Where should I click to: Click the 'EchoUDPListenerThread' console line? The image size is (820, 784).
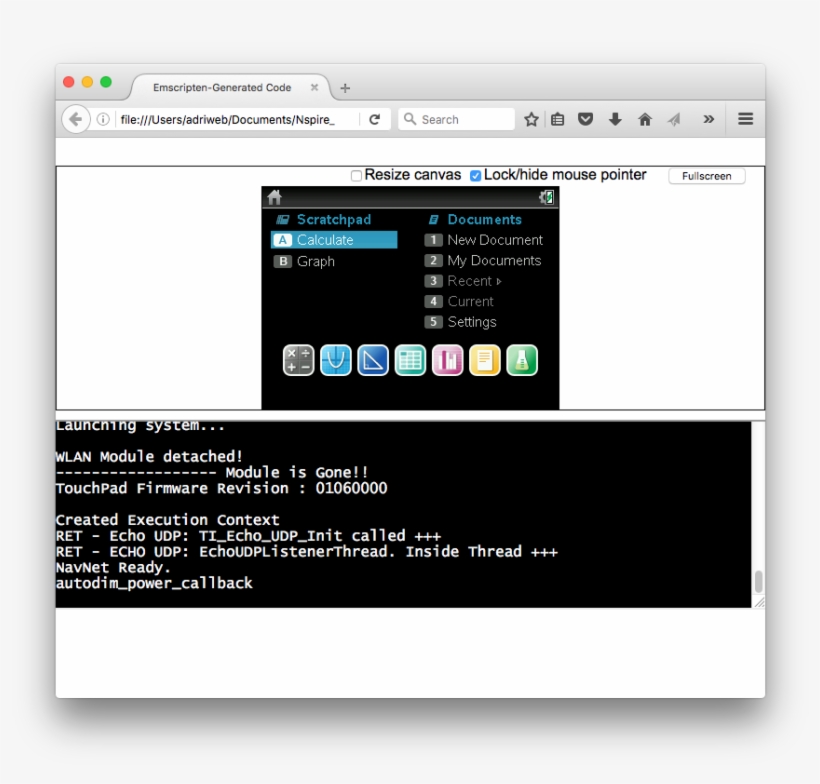[307, 552]
